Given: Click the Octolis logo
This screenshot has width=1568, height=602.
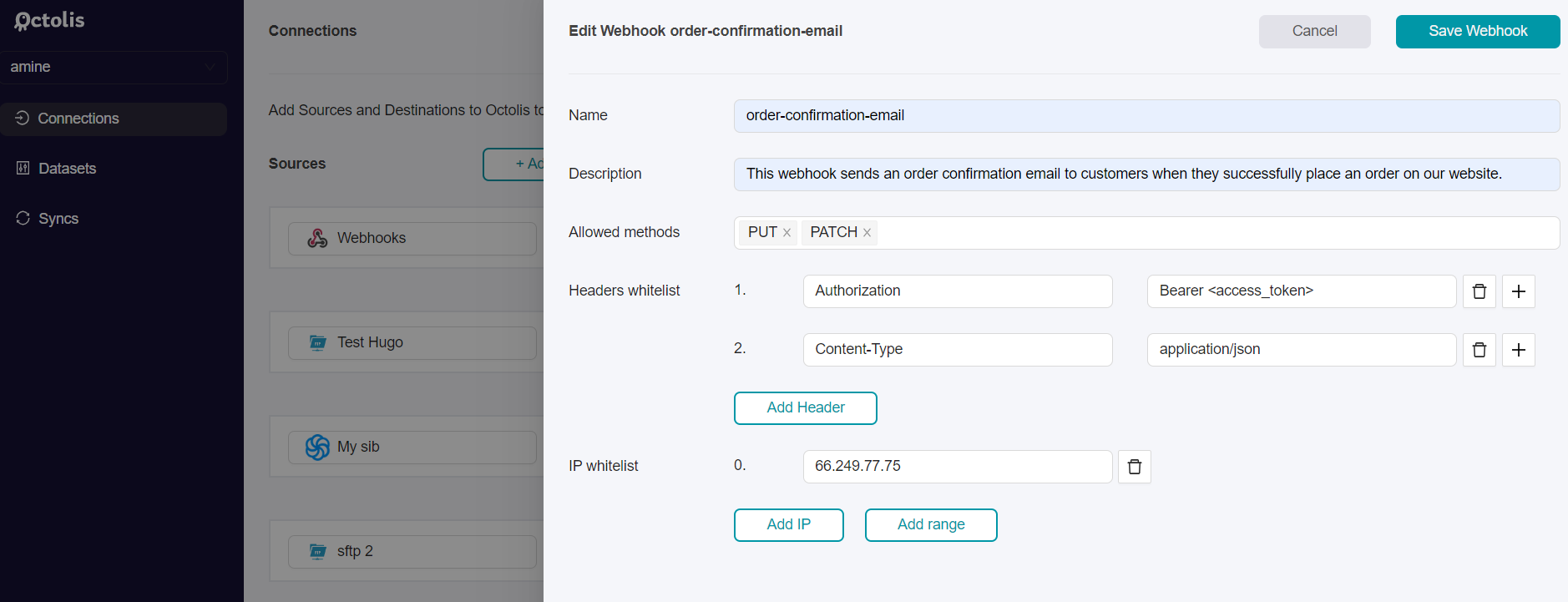Looking at the screenshot, I should pyautogui.click(x=50, y=20).
